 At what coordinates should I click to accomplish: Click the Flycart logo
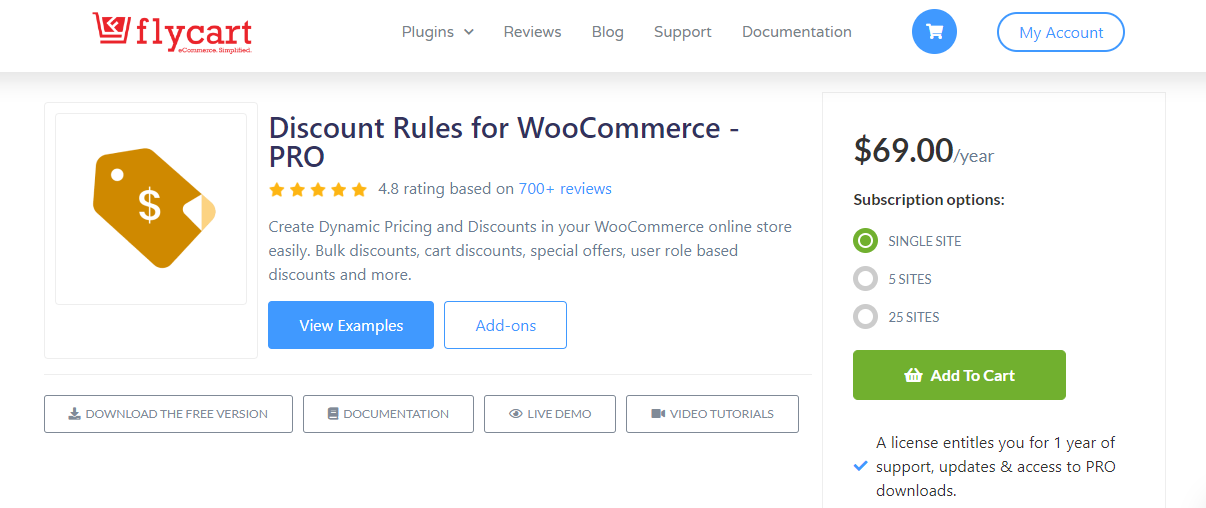tap(172, 32)
